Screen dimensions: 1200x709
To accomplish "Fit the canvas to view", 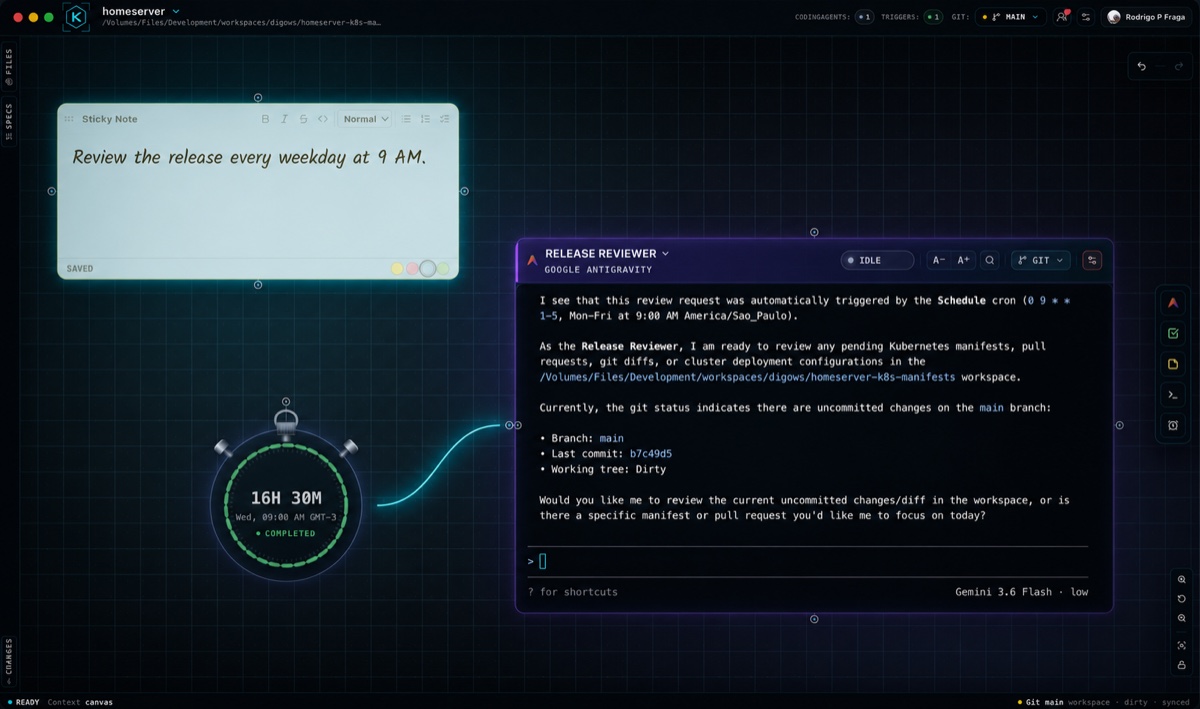I will (1182, 645).
